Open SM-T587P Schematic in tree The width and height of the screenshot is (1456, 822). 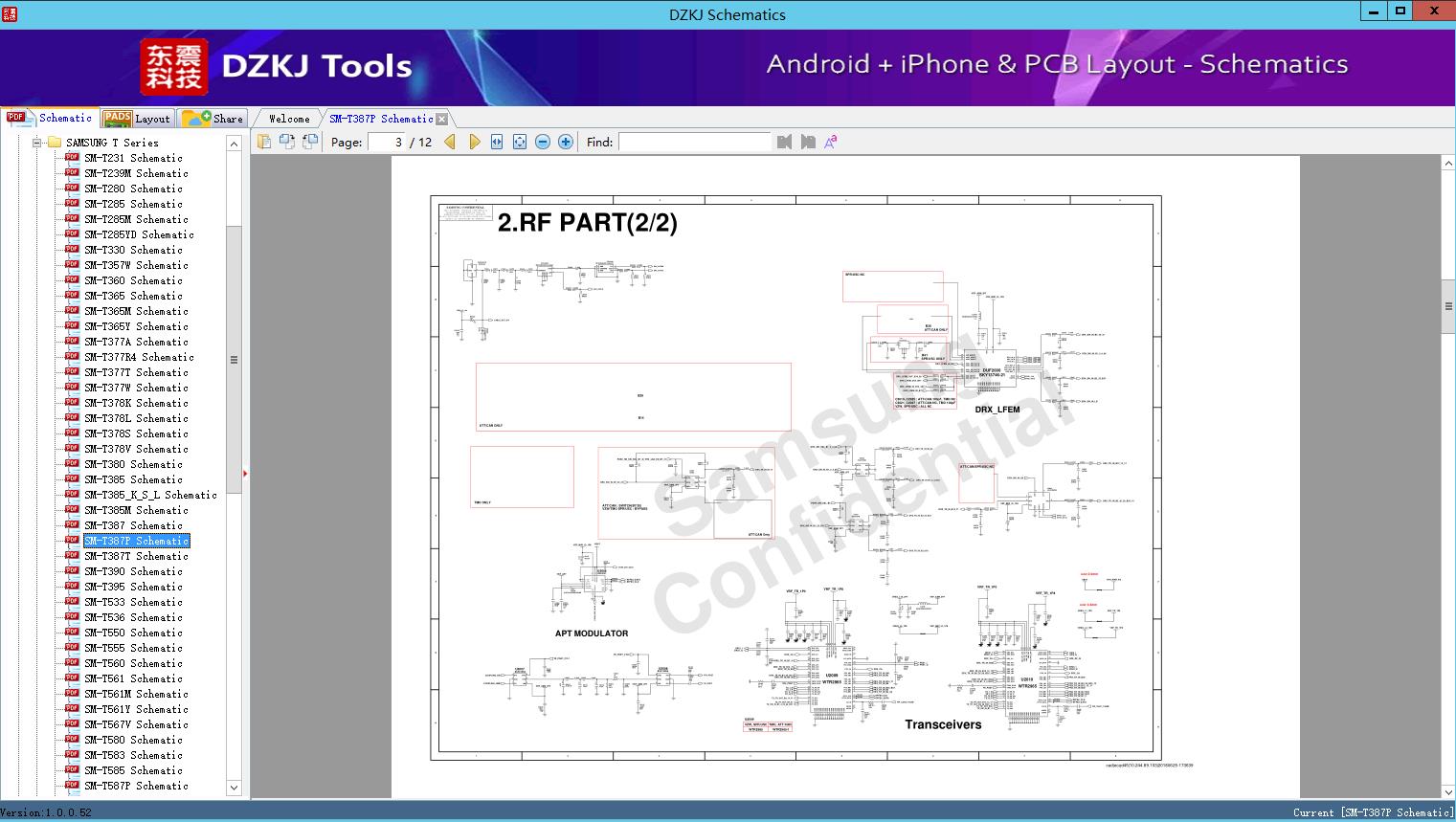pos(136,786)
